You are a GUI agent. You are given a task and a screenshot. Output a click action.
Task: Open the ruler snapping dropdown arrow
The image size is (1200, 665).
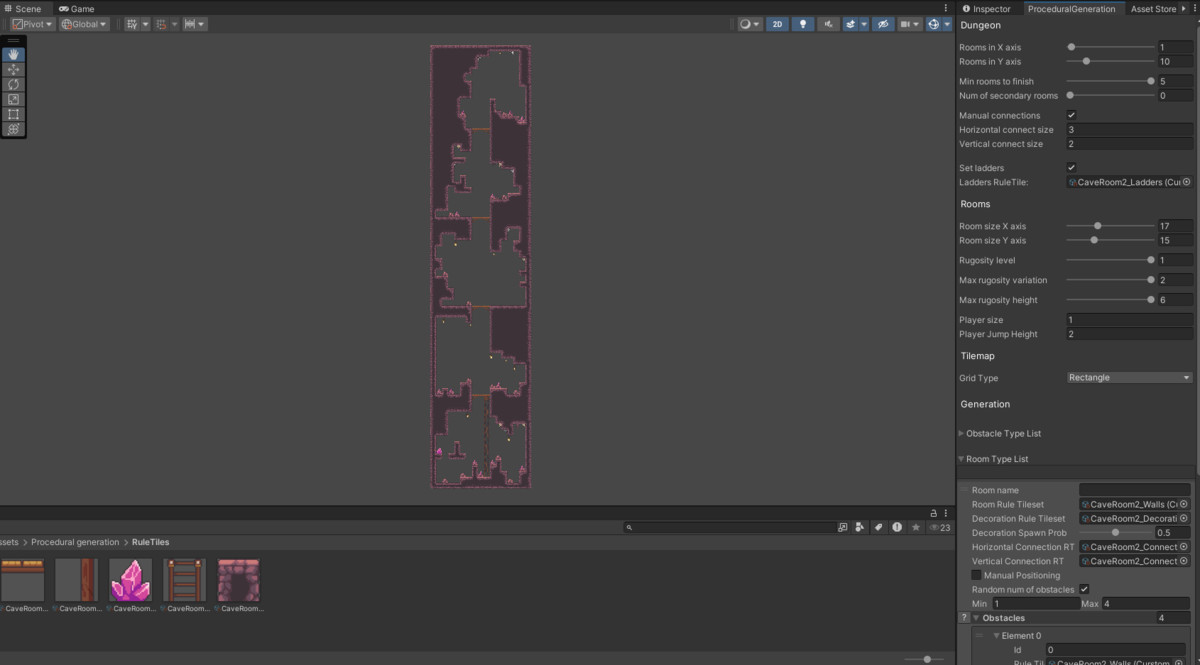tap(202, 24)
